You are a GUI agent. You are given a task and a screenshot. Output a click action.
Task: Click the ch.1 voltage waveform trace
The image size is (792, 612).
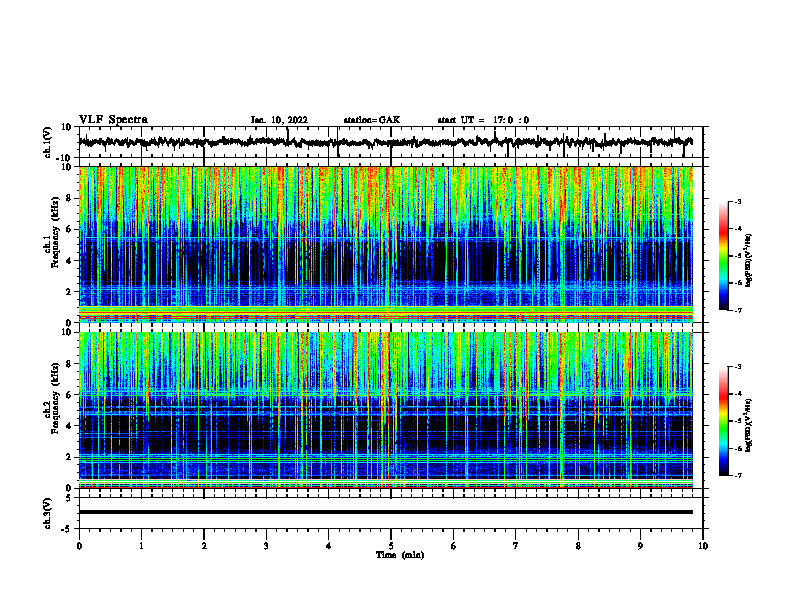385,142
